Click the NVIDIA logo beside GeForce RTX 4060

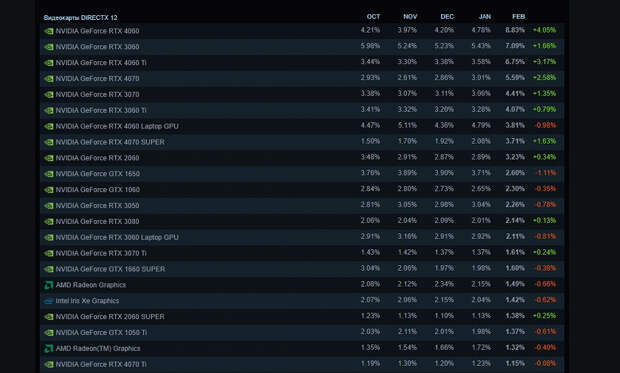click(x=49, y=31)
